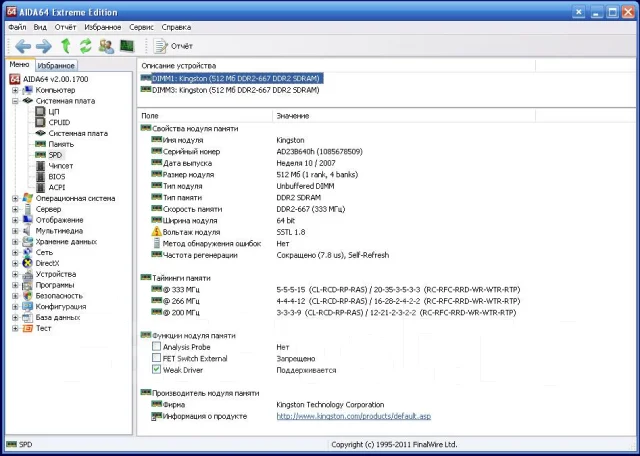Open the Избранное menu in menu bar
Screen dimensions: 640x456
pos(103,27)
